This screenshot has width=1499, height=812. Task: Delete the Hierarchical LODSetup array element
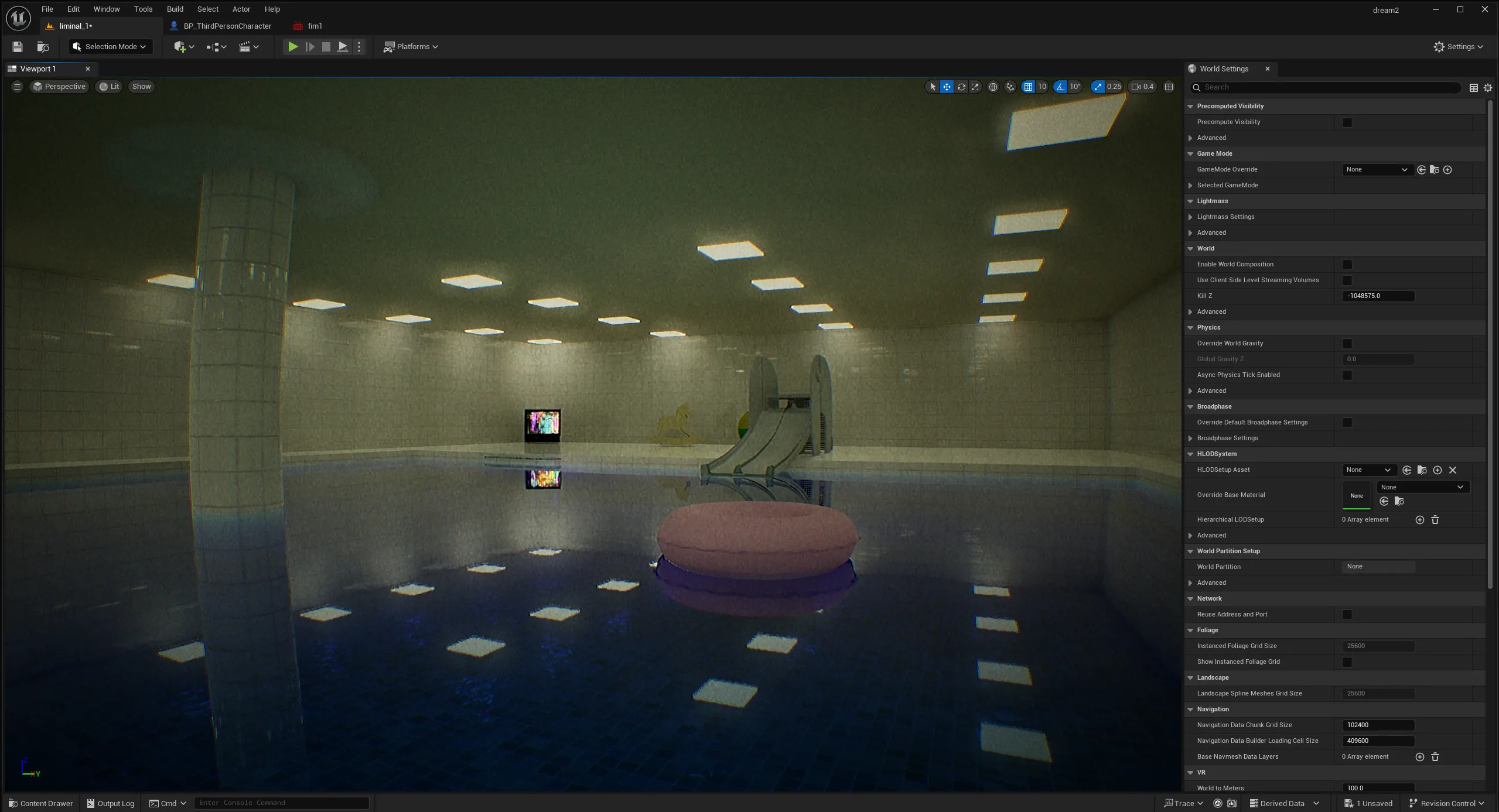1435,519
